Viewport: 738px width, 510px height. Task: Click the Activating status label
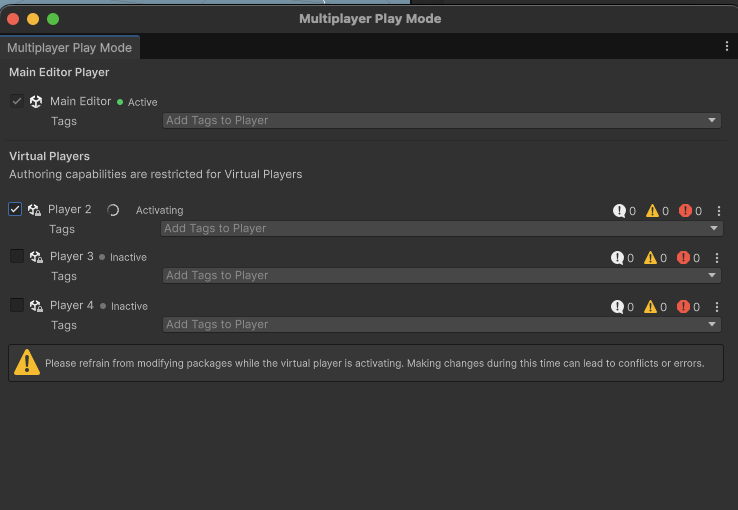tap(160, 210)
